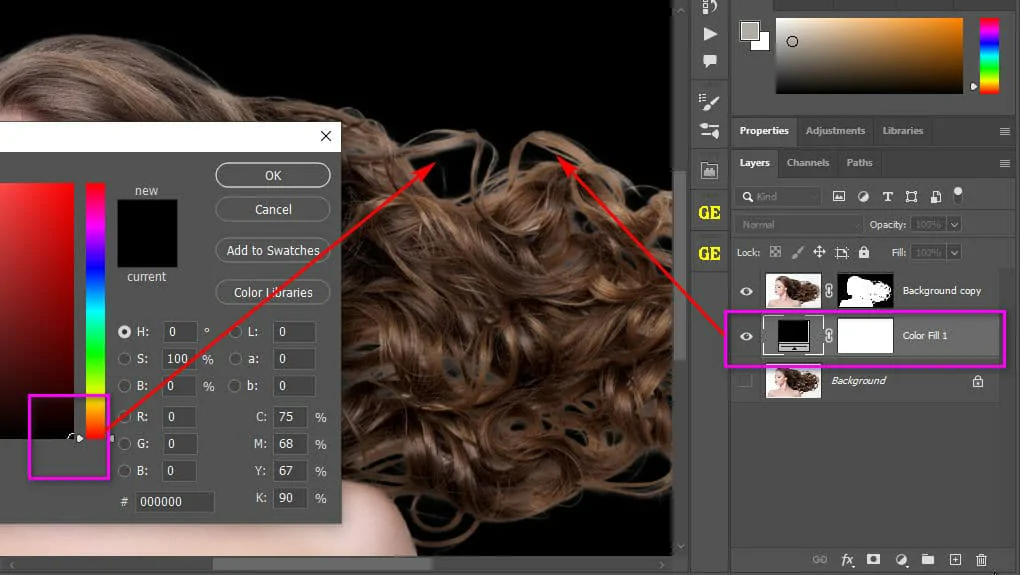1020x575 pixels.
Task: Click the Add to Swatches button
Action: point(273,250)
